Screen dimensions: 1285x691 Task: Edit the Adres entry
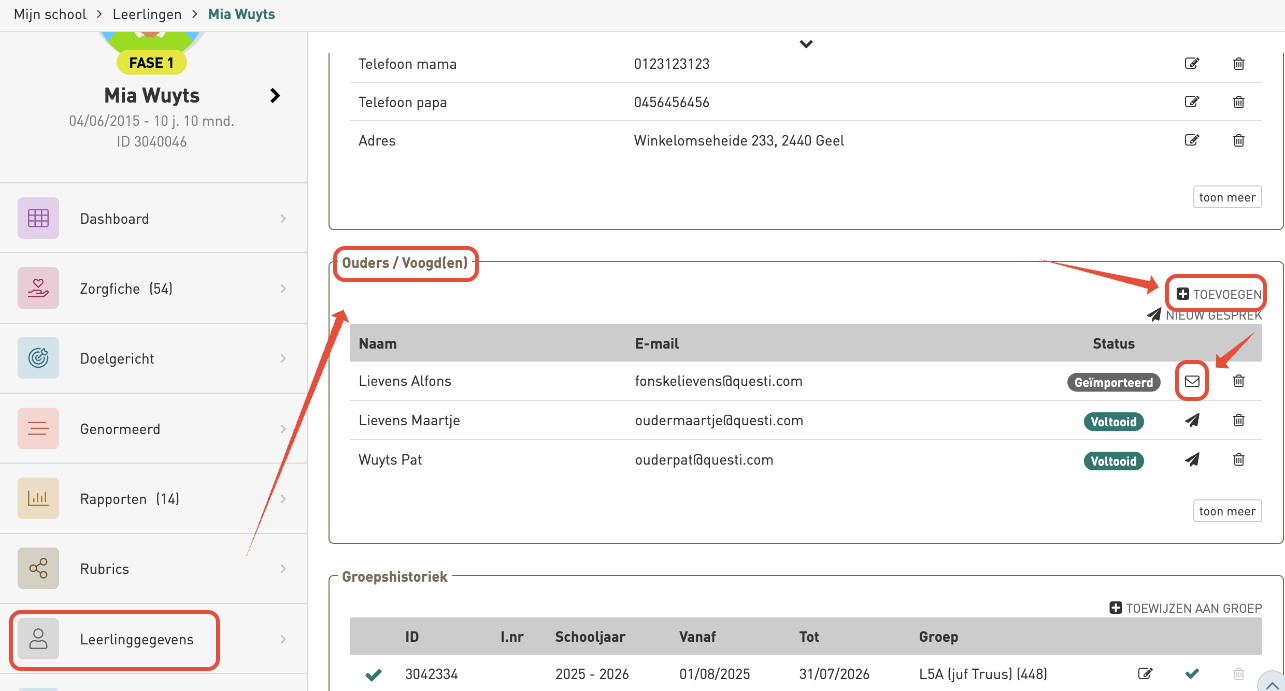click(1192, 141)
